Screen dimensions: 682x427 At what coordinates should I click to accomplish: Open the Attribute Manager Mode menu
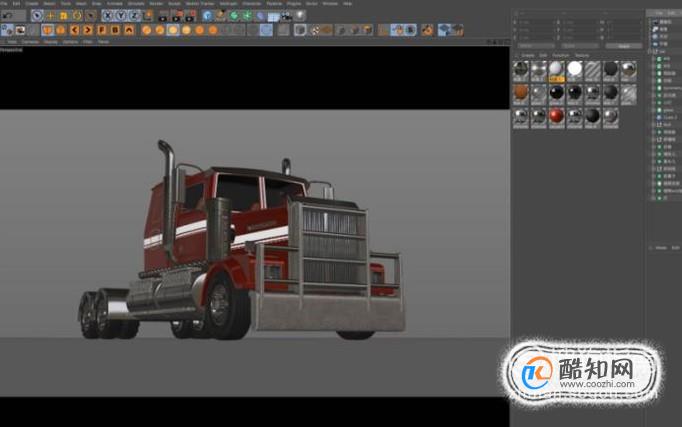click(x=661, y=248)
